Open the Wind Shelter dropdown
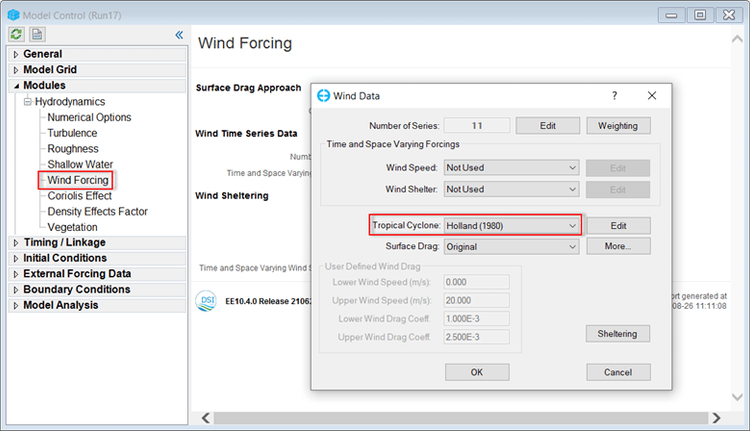The image size is (750, 431). (511, 189)
